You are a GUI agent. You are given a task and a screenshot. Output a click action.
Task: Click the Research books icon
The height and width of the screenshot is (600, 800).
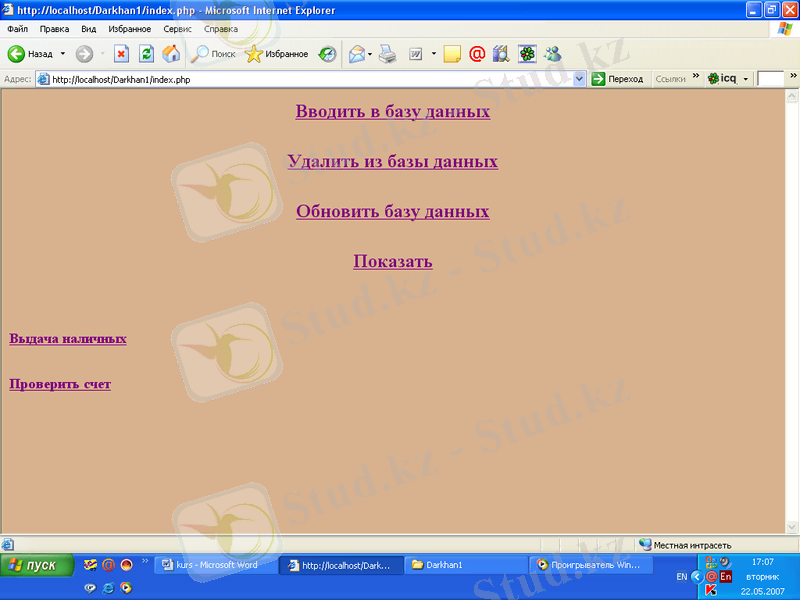[x=501, y=54]
